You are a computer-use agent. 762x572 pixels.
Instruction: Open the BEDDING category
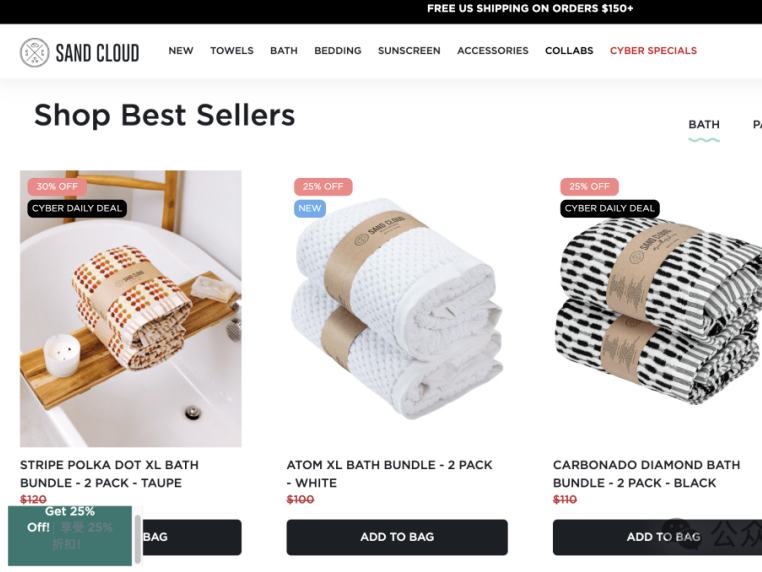(x=338, y=51)
